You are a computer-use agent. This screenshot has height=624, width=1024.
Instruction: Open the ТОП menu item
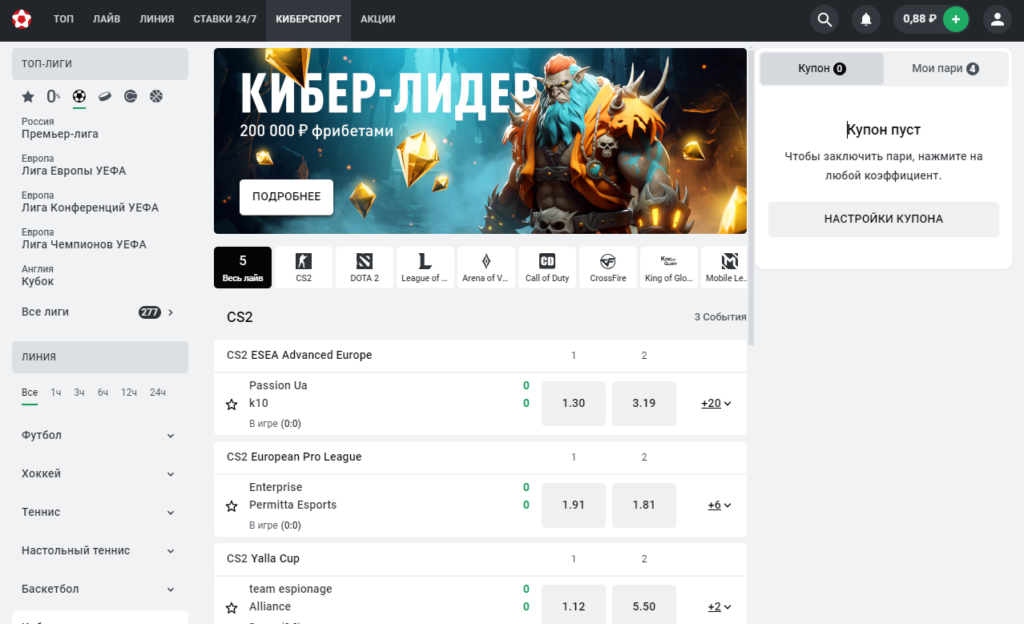(63, 19)
